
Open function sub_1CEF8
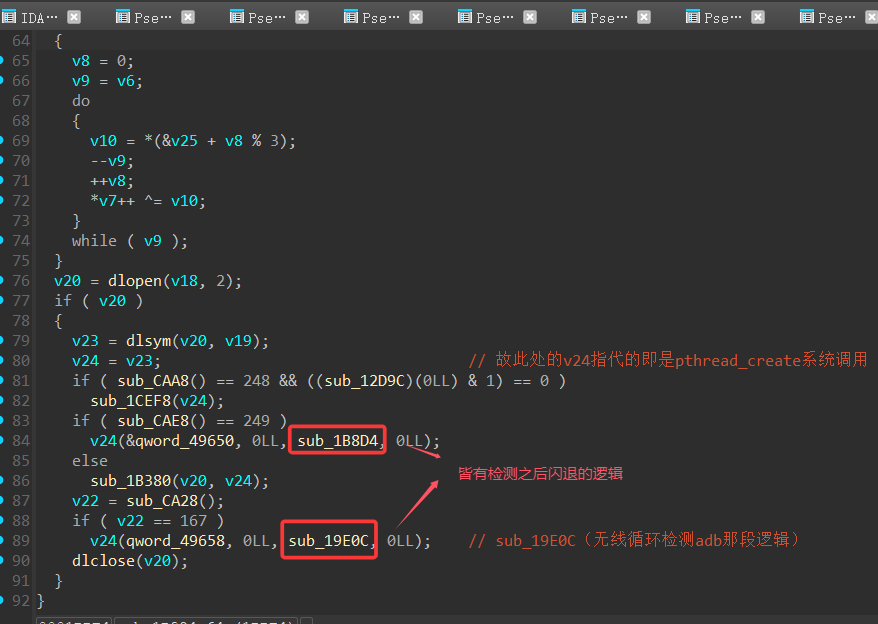(x=131, y=401)
